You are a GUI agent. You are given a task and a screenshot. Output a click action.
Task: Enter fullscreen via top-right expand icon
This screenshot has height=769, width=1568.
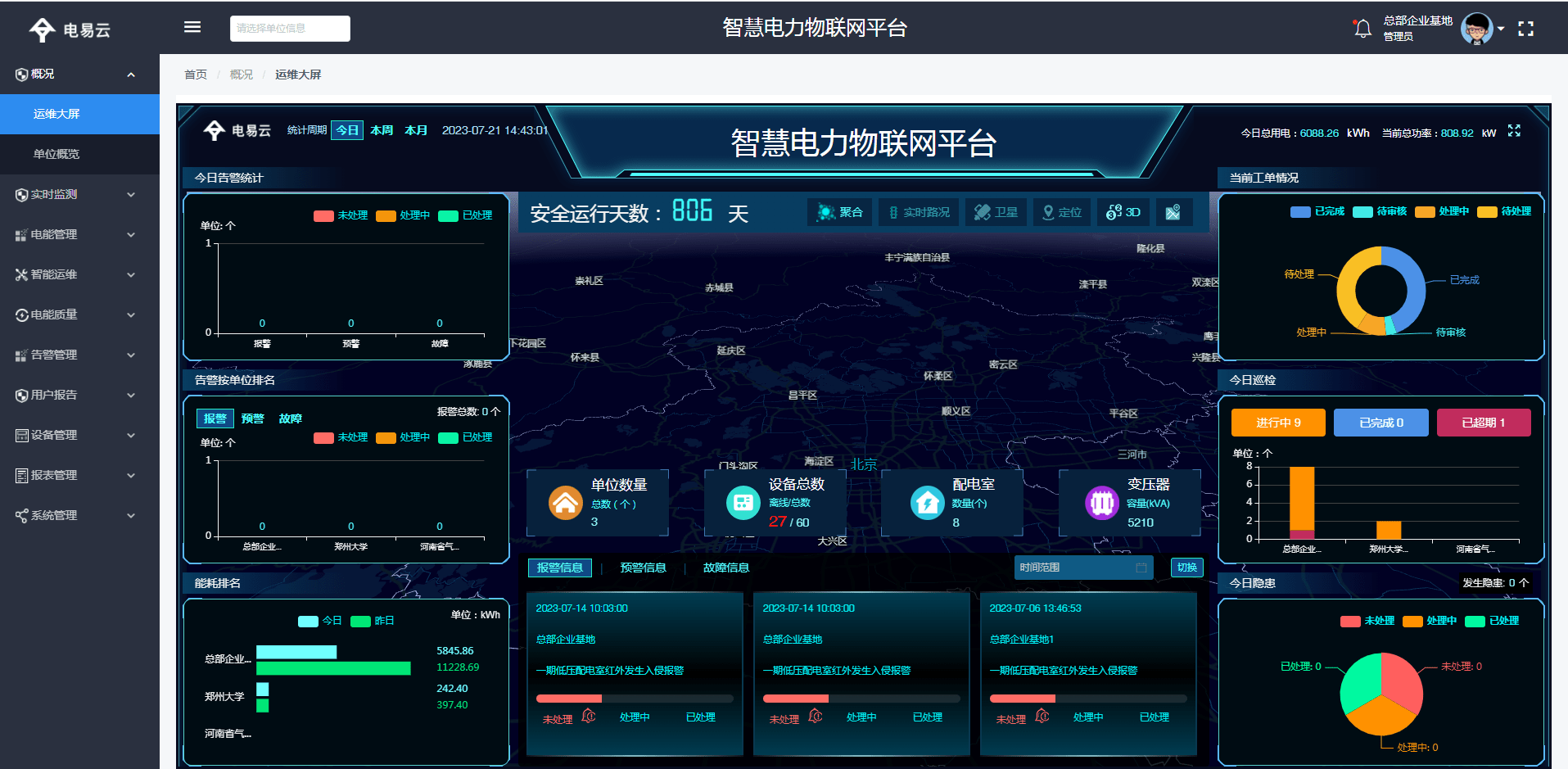tap(1525, 28)
